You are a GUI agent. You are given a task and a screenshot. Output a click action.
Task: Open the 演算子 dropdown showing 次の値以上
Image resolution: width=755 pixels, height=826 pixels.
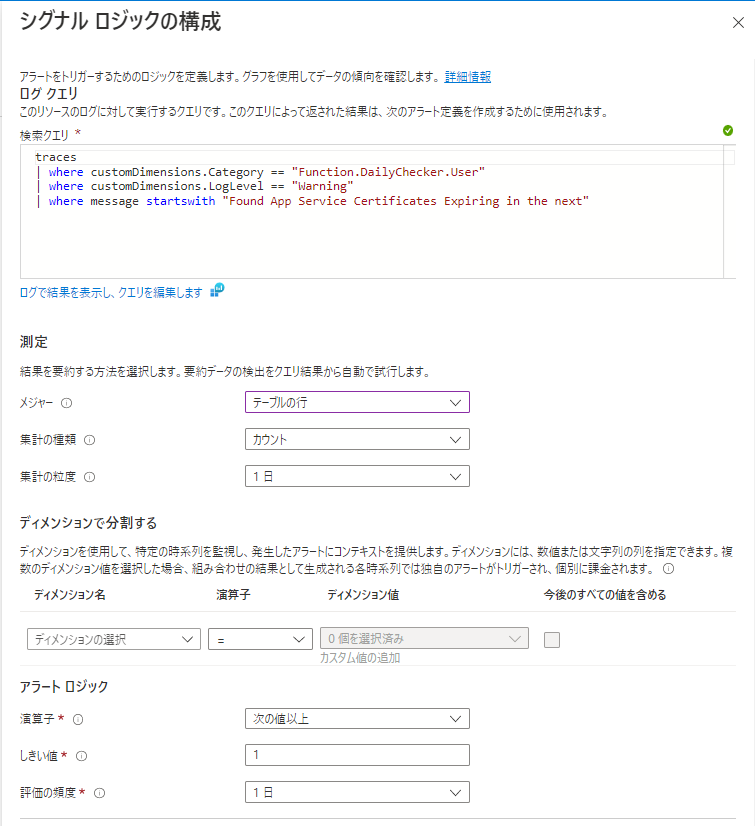click(357, 719)
